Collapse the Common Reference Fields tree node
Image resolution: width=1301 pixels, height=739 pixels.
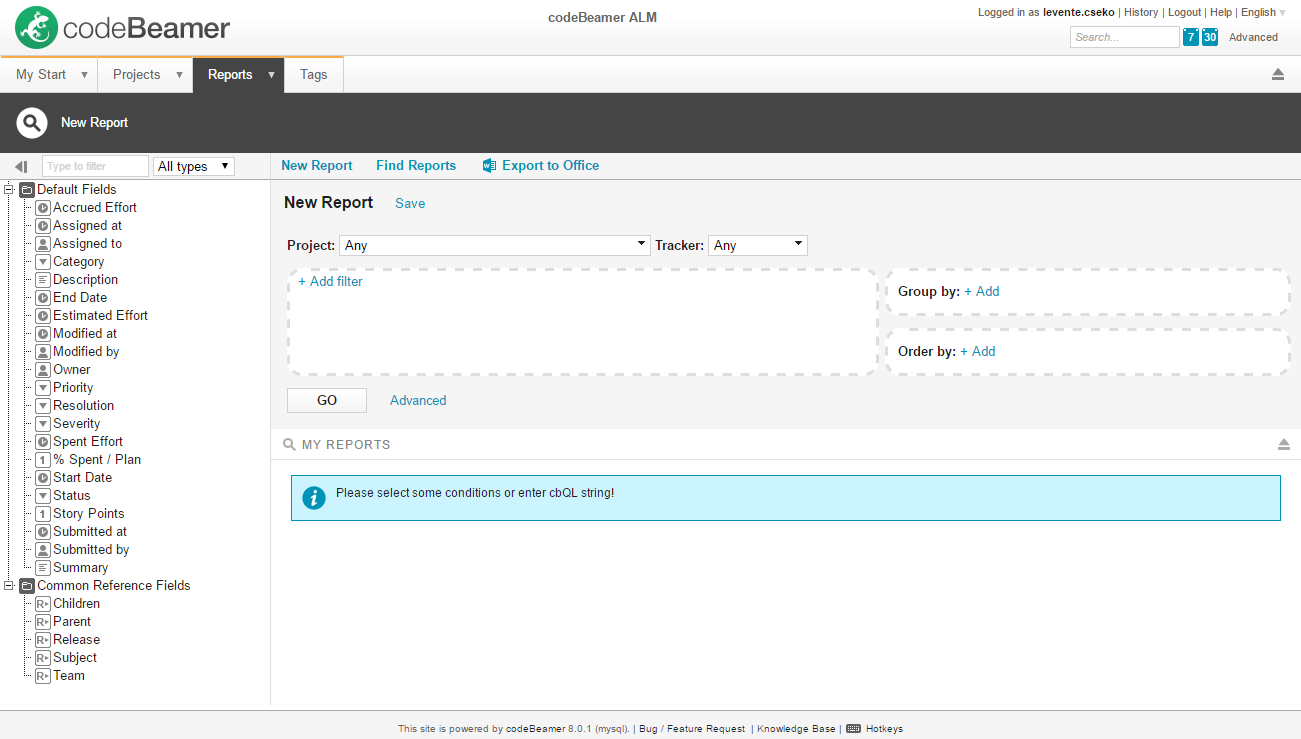(9, 586)
